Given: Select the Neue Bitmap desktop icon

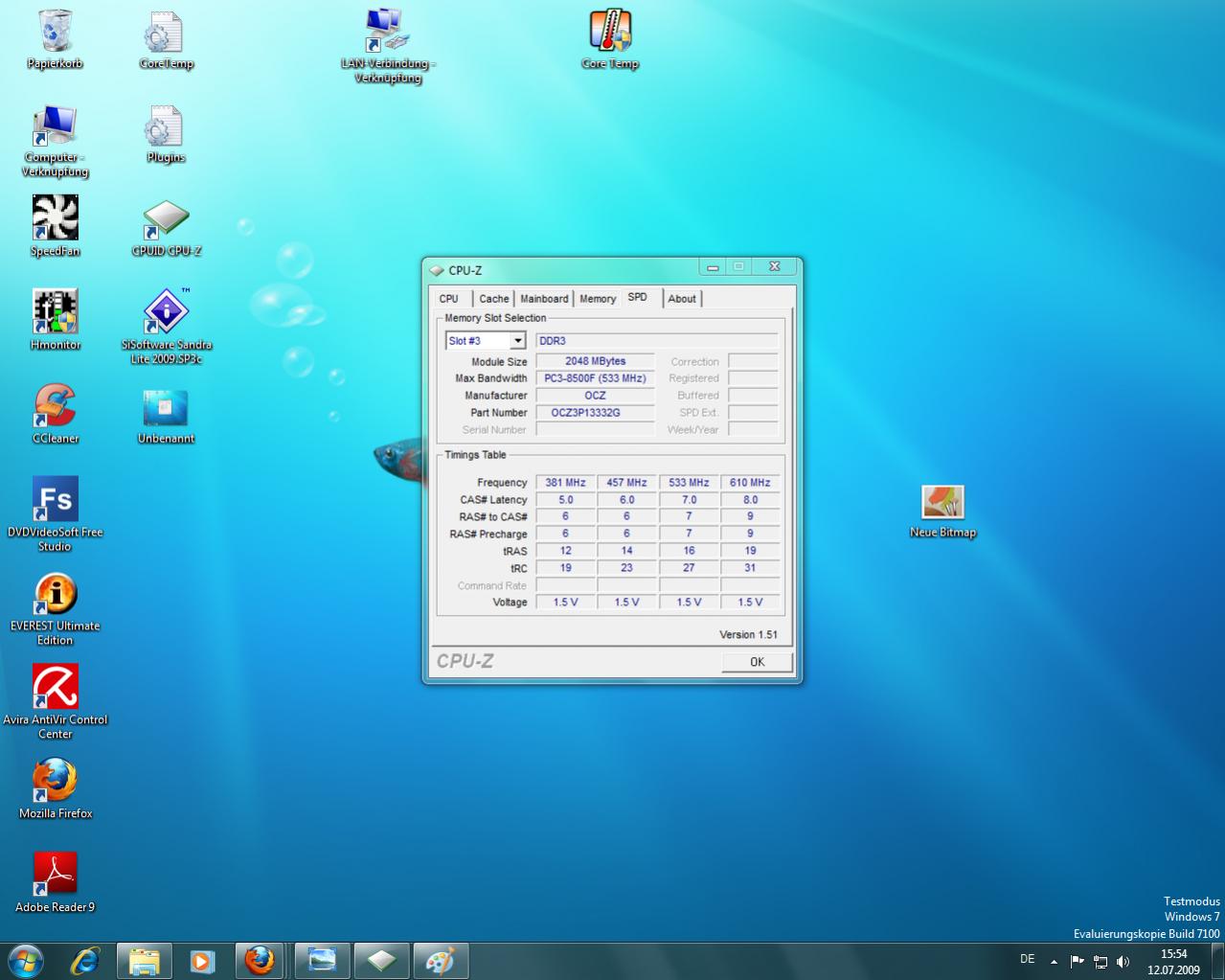Looking at the screenshot, I should pos(942,511).
